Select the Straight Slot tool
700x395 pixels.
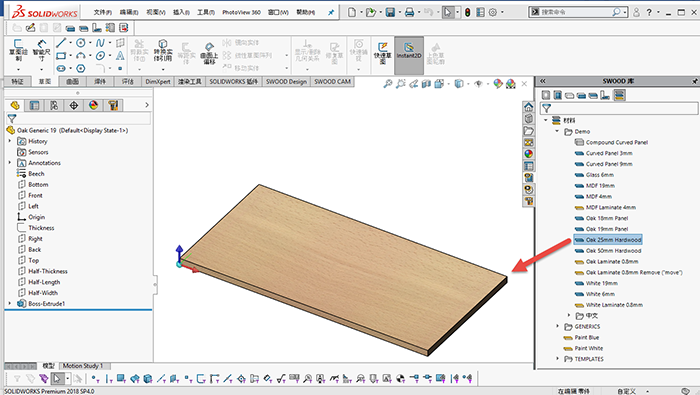click(61, 68)
